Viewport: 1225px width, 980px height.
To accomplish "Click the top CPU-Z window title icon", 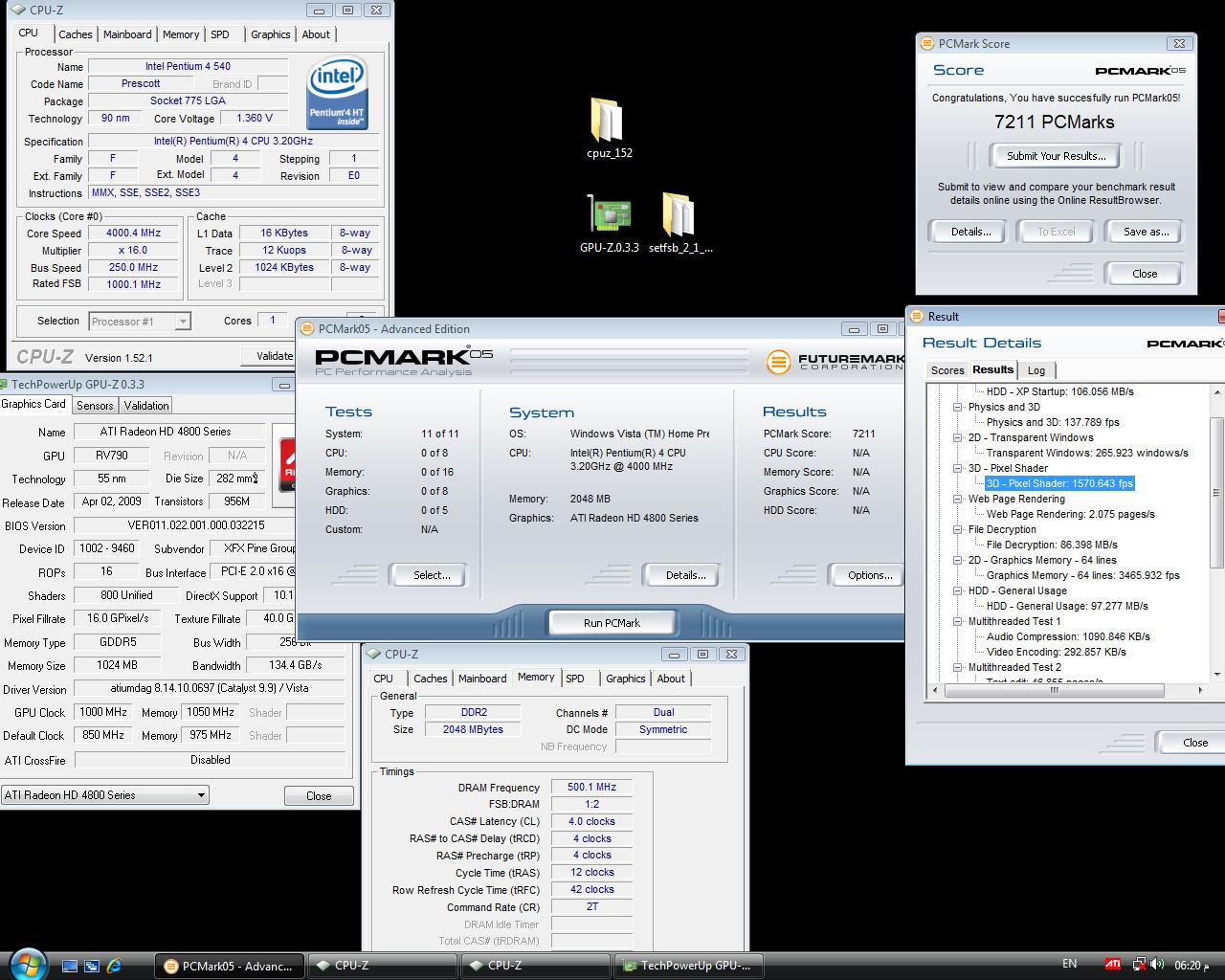I will (x=18, y=10).
